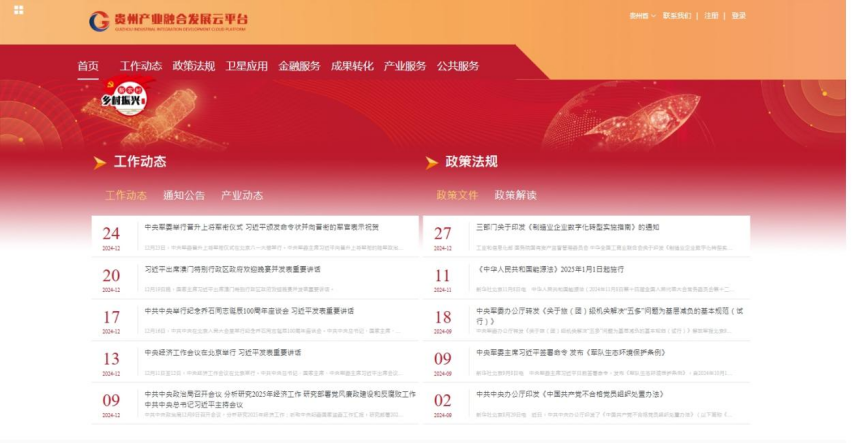863x443 pixels.
Task: Switch to the 通知公告 tab
Action: pyautogui.click(x=184, y=196)
